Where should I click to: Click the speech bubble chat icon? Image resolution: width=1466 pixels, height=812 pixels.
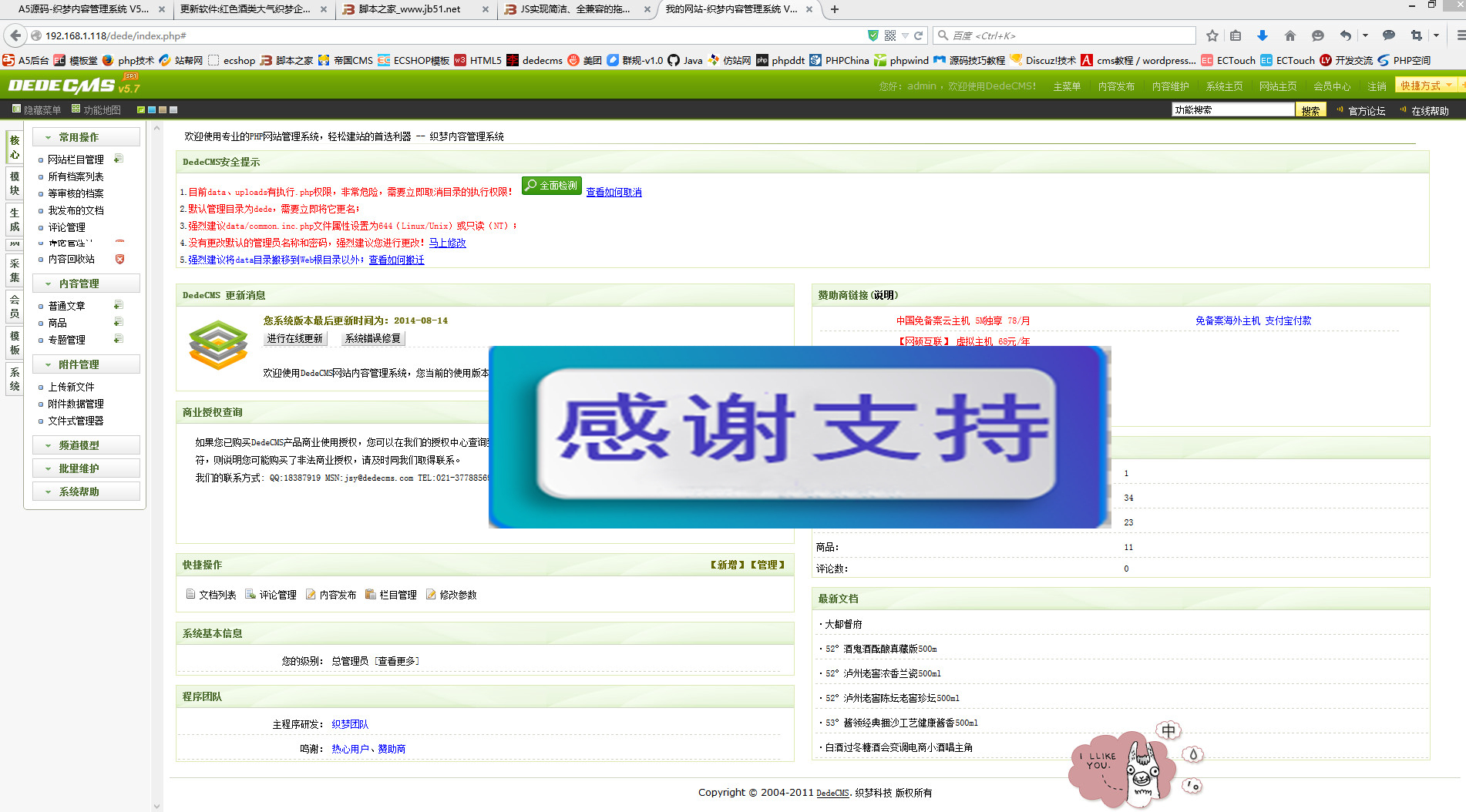click(x=1389, y=35)
